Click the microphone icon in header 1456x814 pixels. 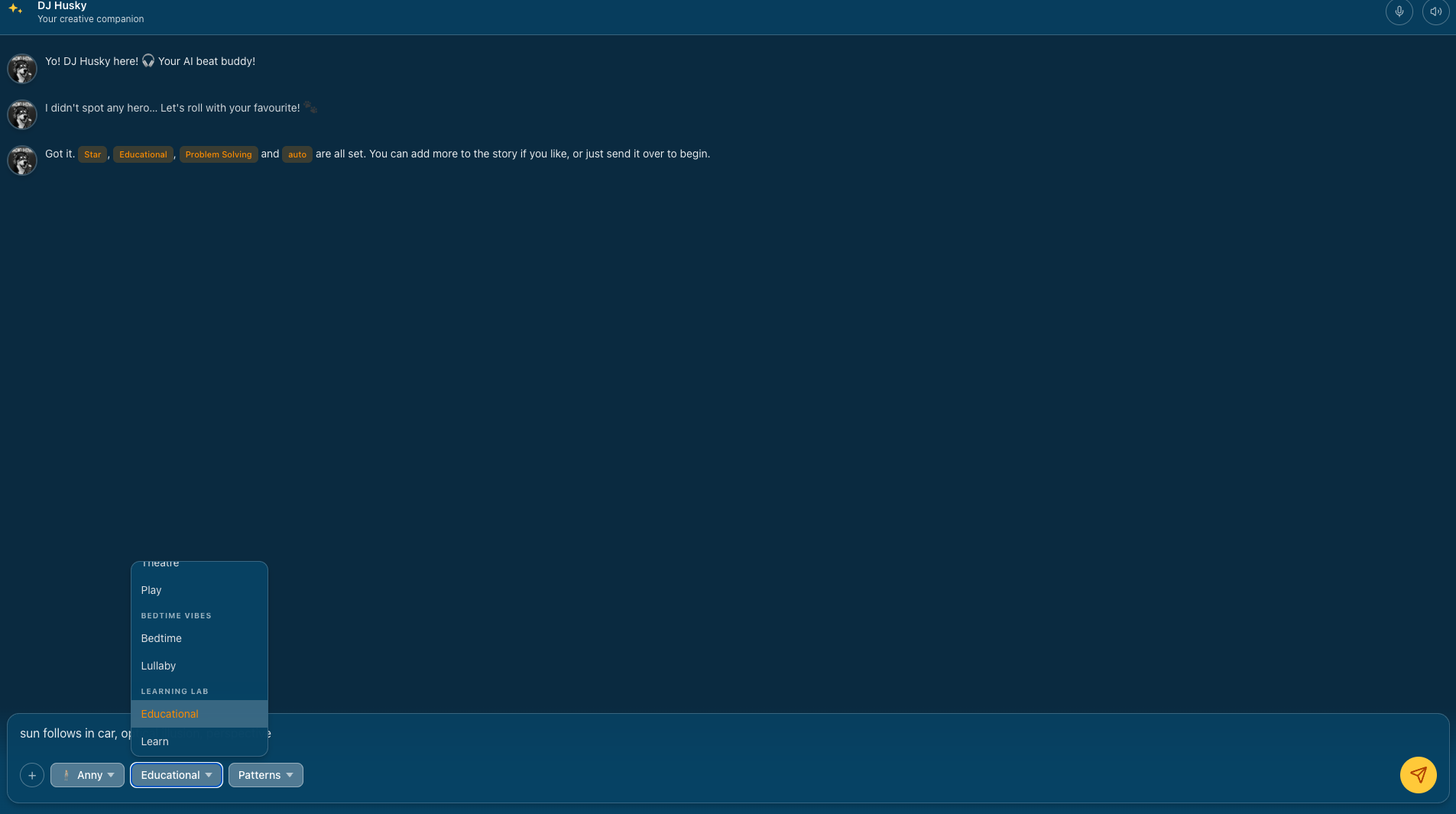coord(1399,11)
